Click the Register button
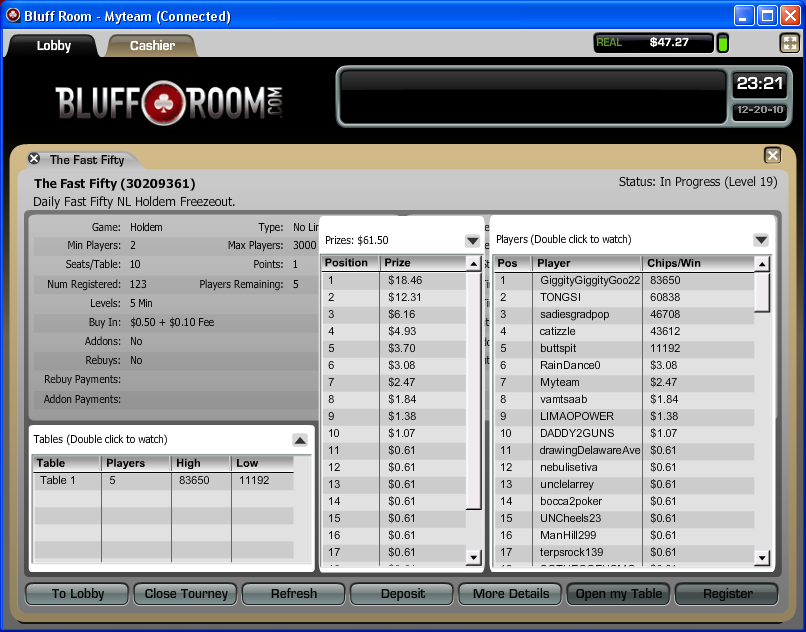This screenshot has width=806, height=632. 727,594
